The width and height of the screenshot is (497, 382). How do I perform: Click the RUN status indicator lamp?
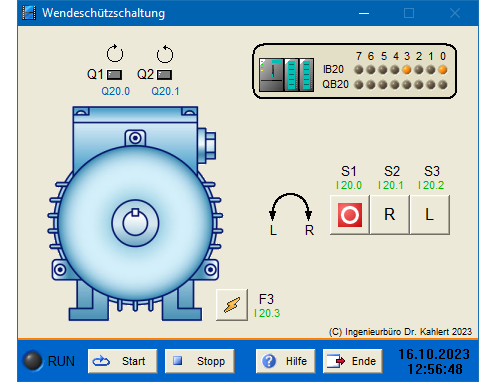(32, 361)
